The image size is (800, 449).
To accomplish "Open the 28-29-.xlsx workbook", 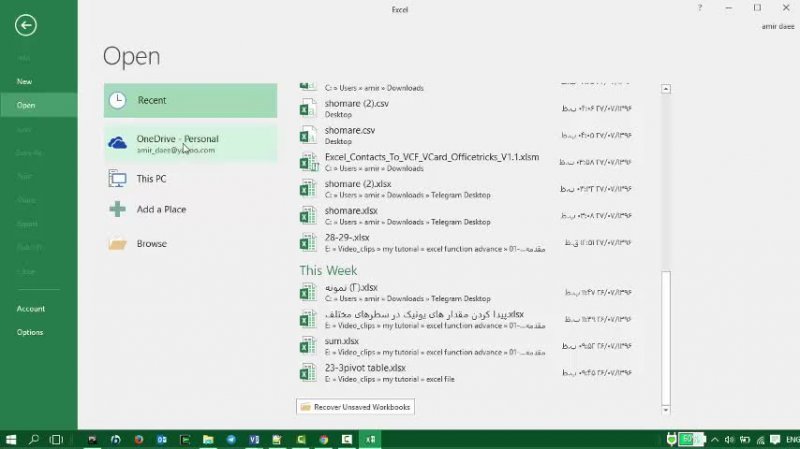I will 347,238.
